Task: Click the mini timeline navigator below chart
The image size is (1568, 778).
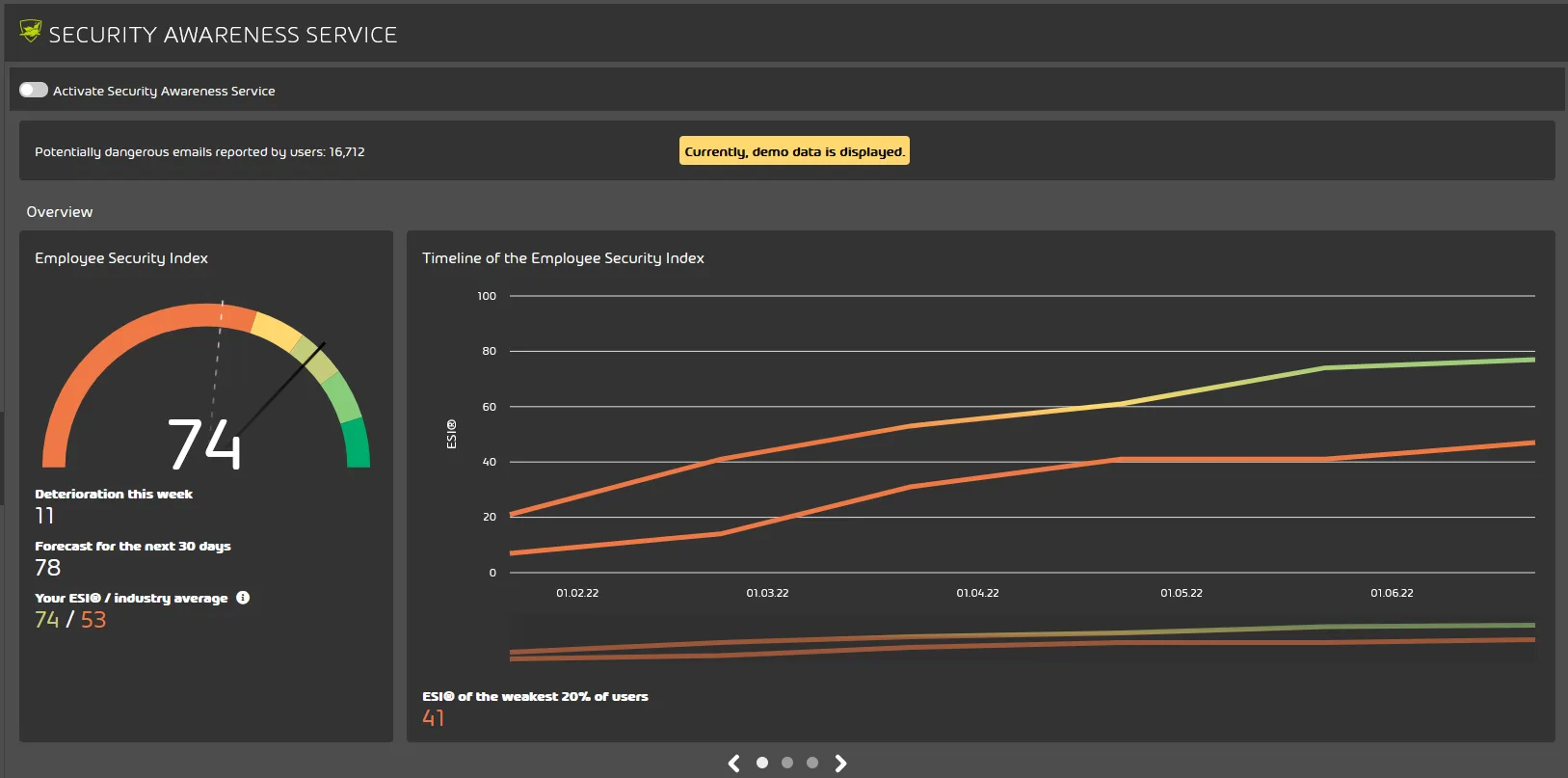Action: pyautogui.click(x=1022, y=639)
